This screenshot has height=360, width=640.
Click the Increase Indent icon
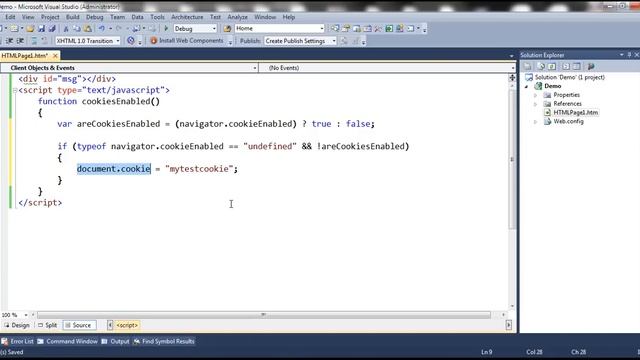(20, 41)
